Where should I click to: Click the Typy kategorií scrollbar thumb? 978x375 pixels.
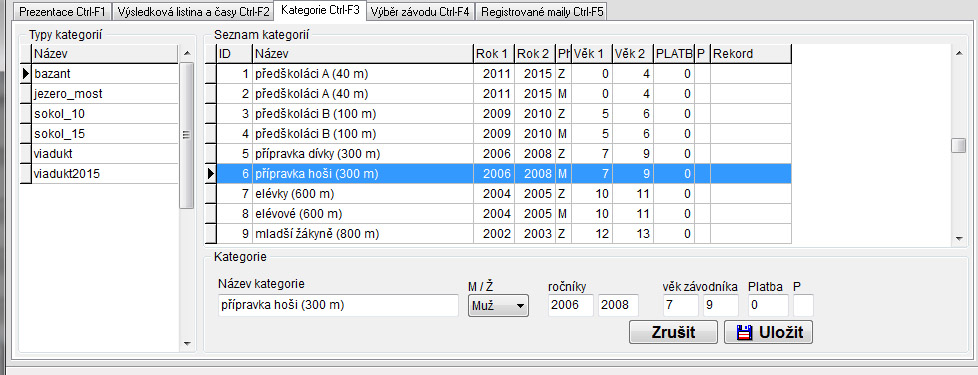186,135
